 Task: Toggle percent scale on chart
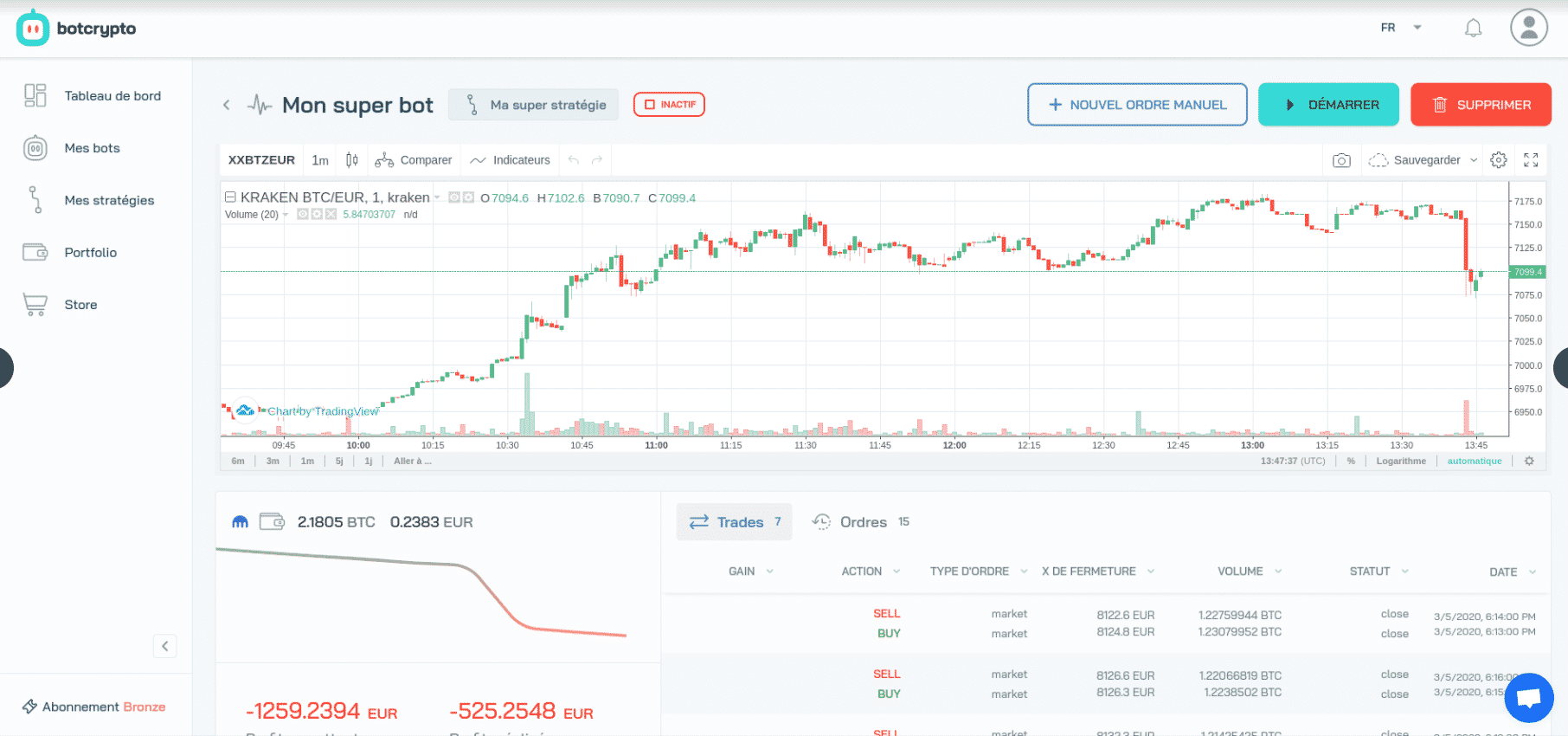[1351, 461]
